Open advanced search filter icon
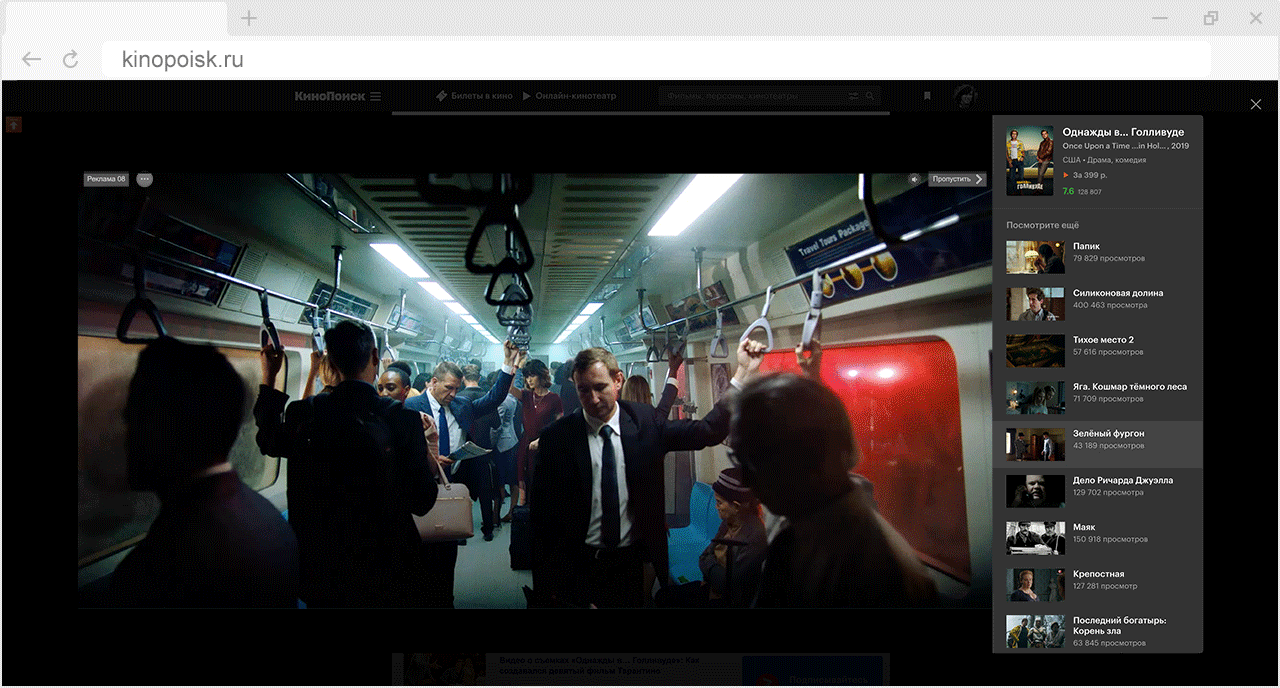 pyautogui.click(x=854, y=96)
